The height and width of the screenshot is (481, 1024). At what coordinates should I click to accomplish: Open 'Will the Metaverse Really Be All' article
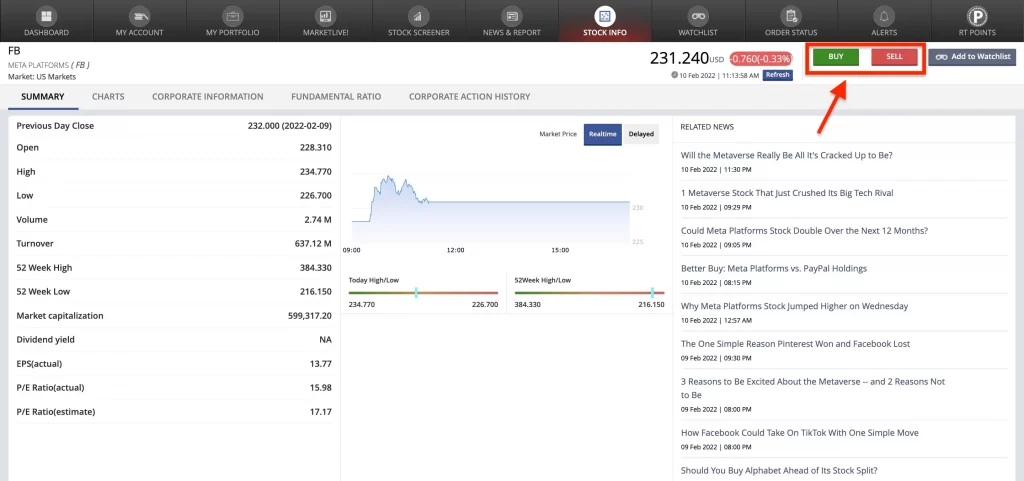click(x=786, y=155)
